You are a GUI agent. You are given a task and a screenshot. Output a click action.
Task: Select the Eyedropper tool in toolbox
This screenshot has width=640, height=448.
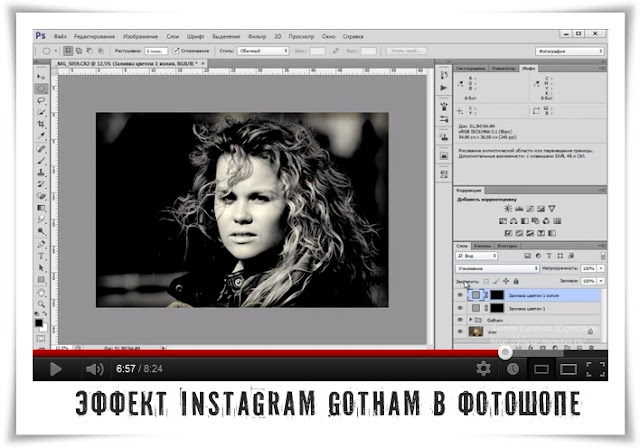point(41,136)
